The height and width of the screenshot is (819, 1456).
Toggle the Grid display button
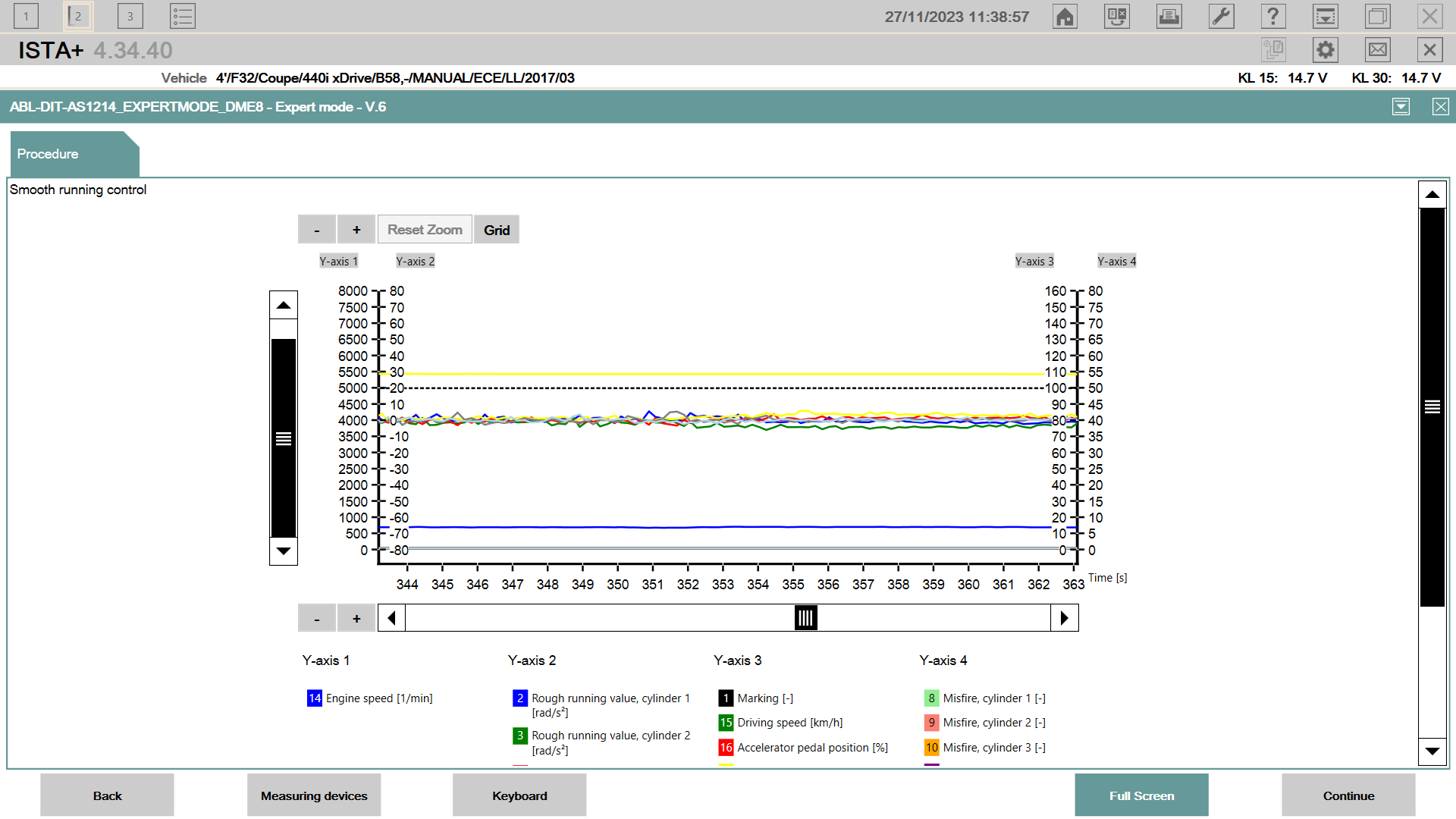[497, 230]
